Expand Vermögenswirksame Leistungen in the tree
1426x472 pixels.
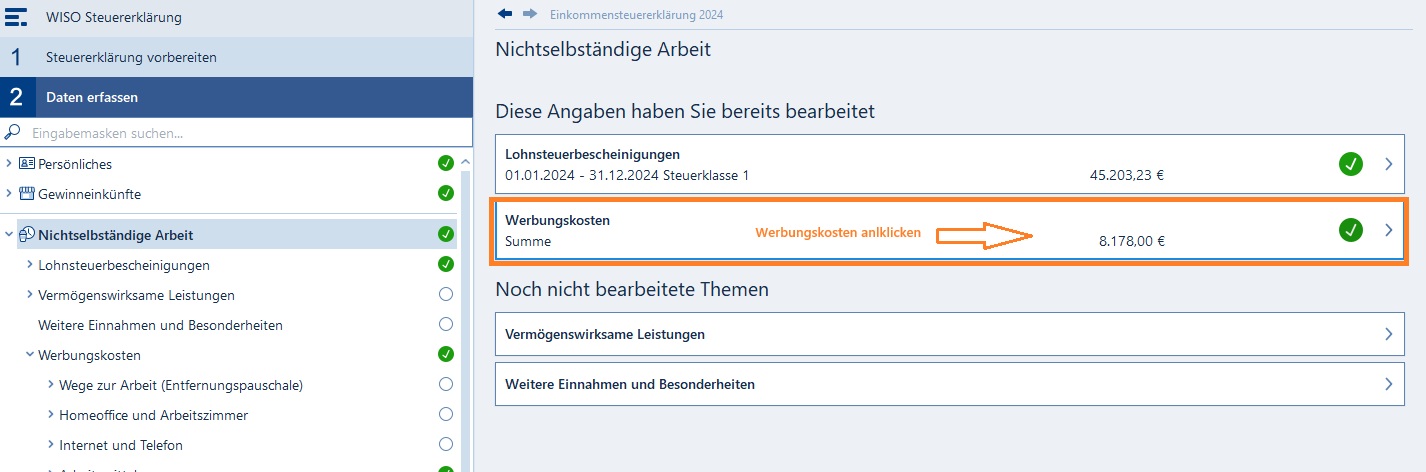tap(29, 295)
